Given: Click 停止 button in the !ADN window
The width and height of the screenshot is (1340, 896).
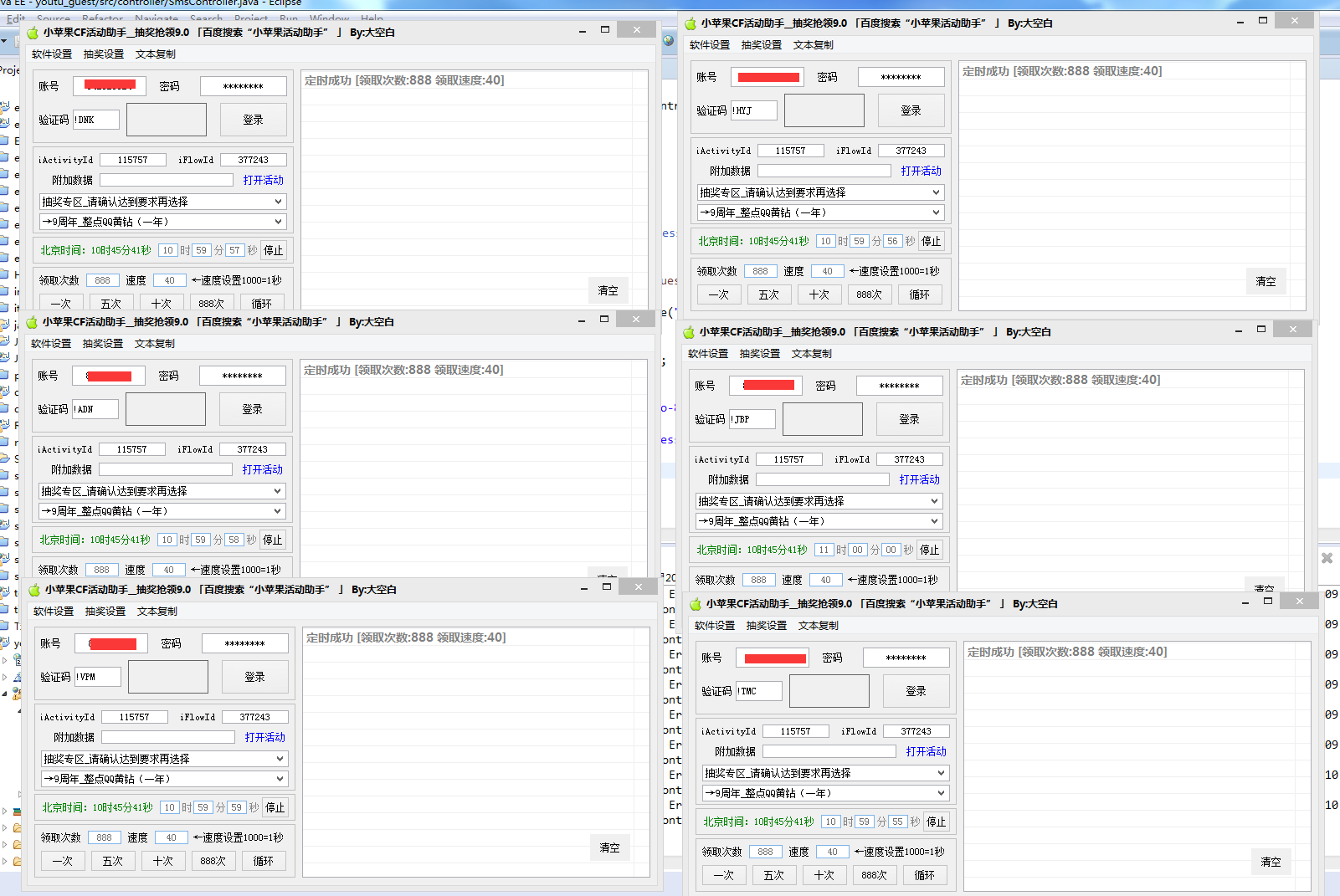Looking at the screenshot, I should point(273,540).
